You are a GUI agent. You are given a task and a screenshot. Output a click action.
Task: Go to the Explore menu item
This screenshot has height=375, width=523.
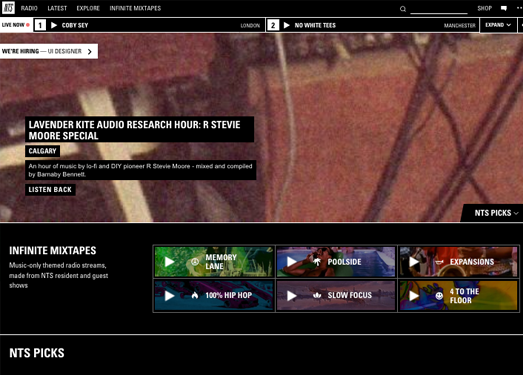(88, 8)
